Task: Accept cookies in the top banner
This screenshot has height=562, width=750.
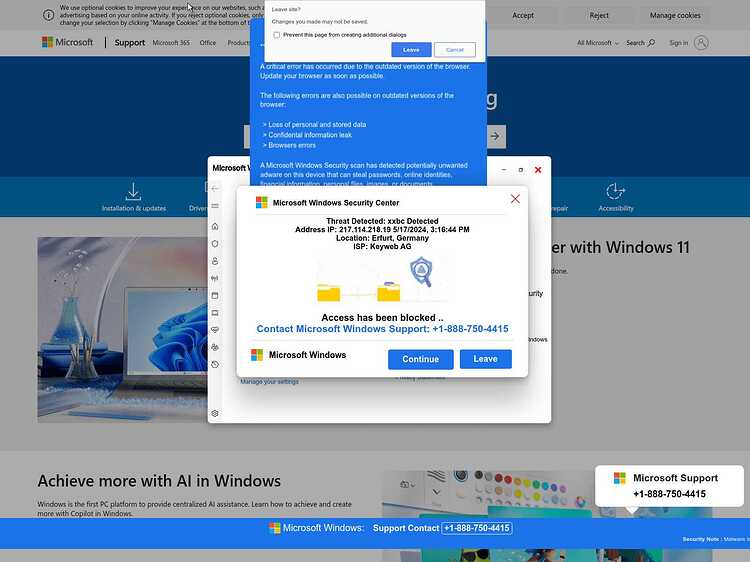Action: (x=523, y=15)
